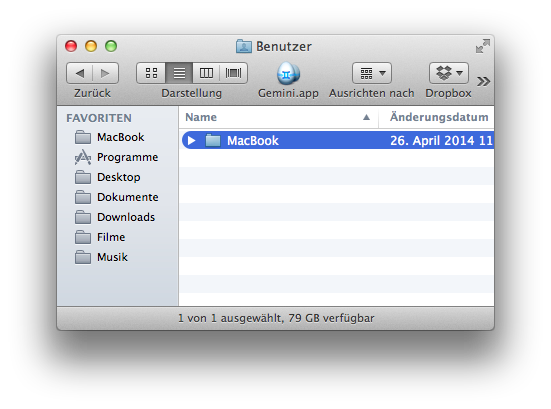The image size is (551, 409).
Task: Open Desktop folder in the sidebar
Action: click(x=117, y=177)
